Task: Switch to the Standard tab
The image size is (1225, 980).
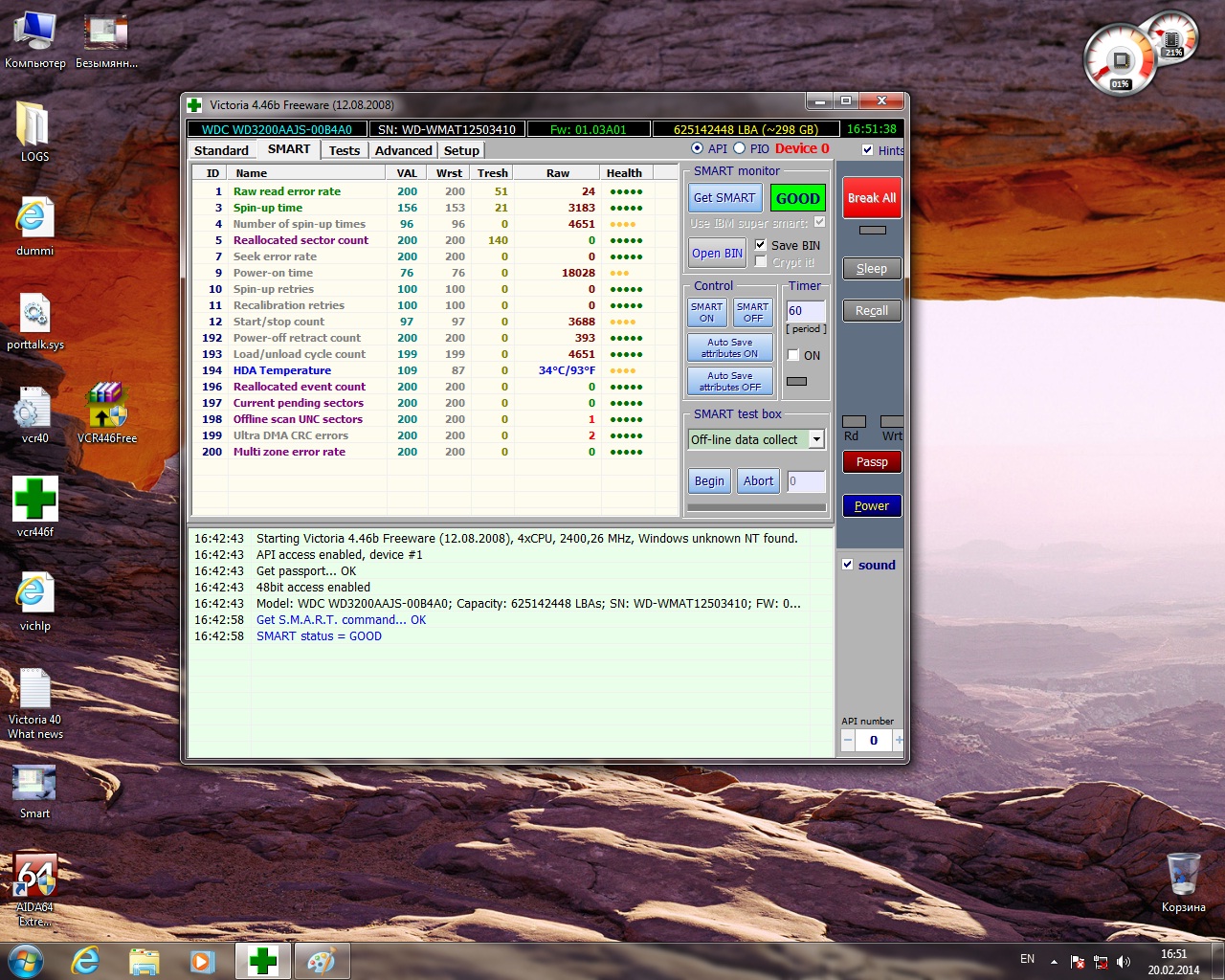Action: point(221,150)
